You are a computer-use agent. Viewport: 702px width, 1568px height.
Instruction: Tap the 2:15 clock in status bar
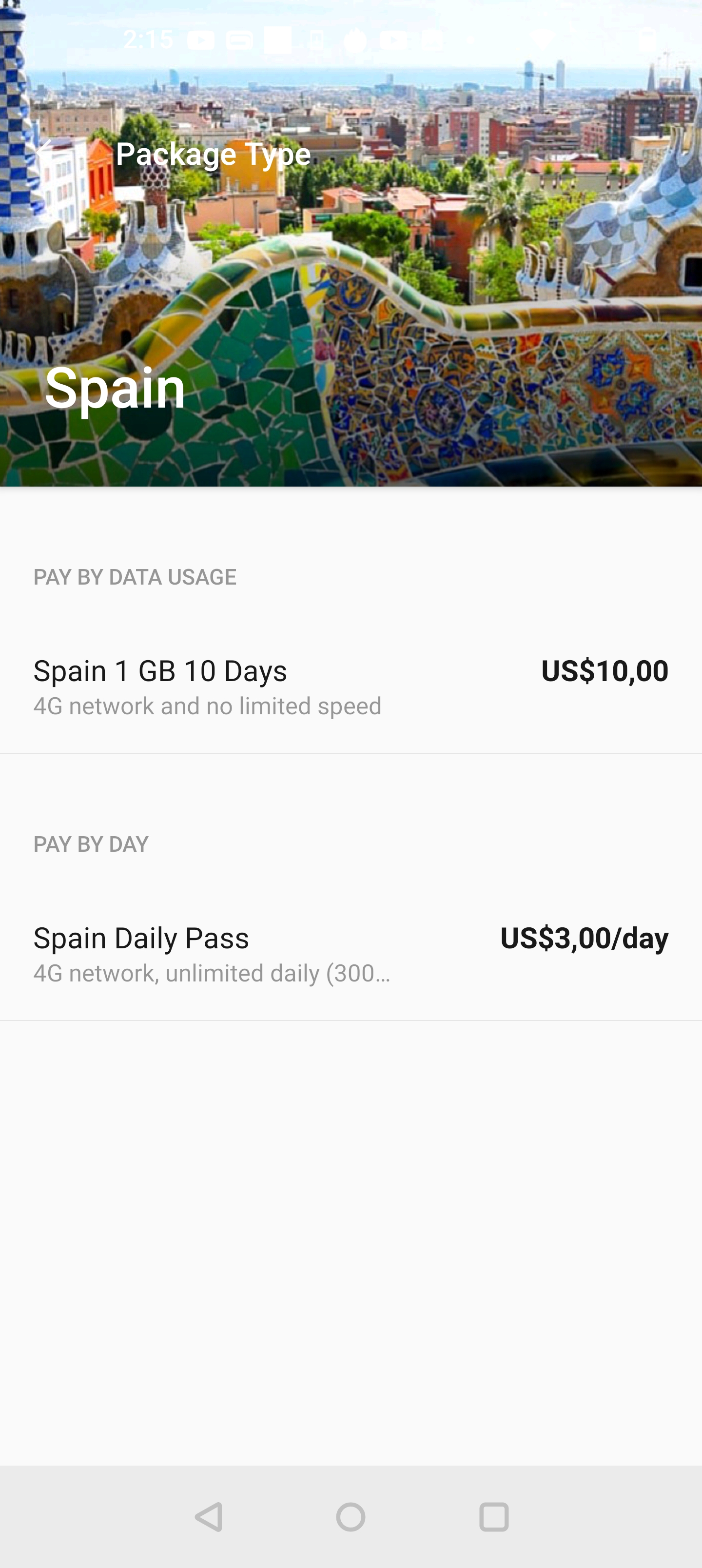(x=148, y=40)
